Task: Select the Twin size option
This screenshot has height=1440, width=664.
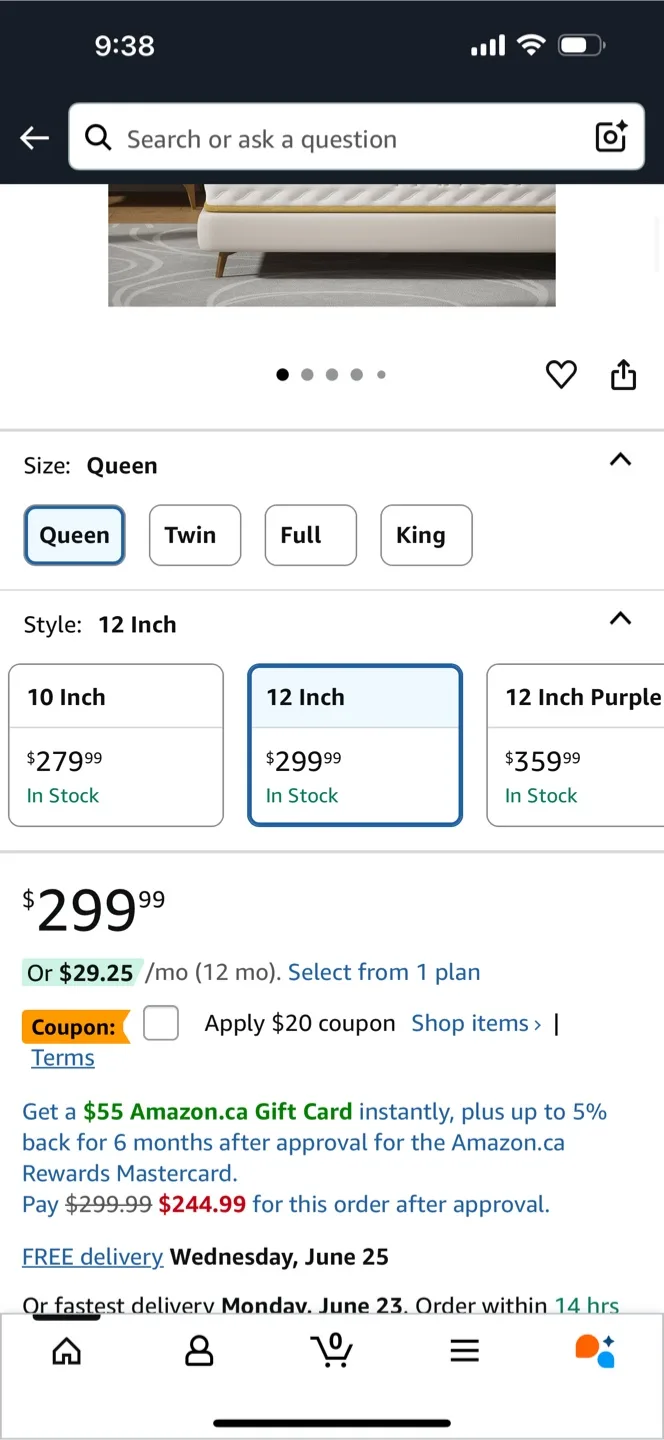Action: 194,535
